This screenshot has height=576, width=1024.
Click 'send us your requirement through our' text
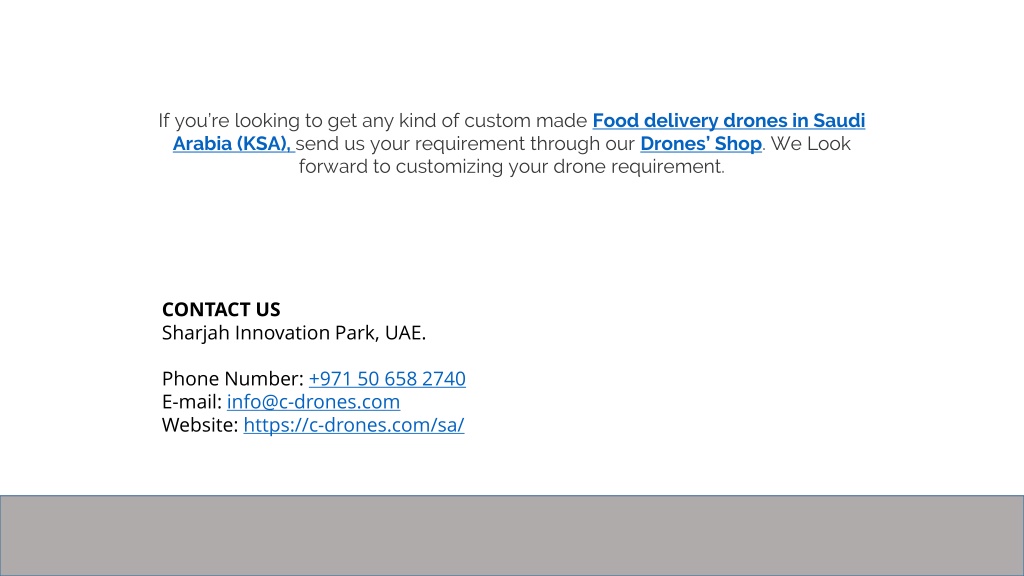pos(466,144)
